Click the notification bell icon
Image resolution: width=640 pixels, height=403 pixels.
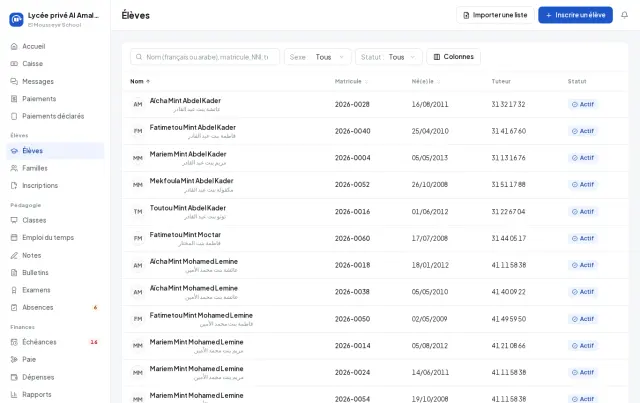[x=624, y=15]
